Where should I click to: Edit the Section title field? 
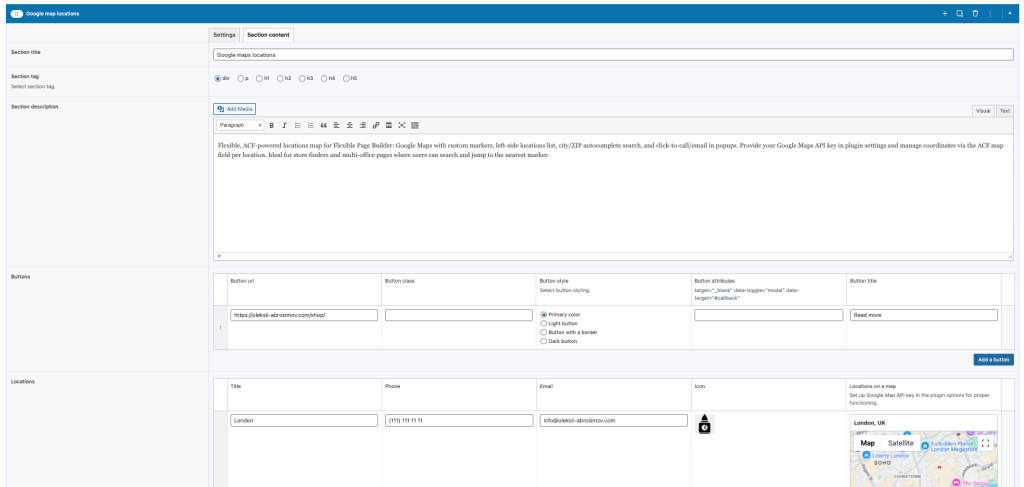(613, 55)
